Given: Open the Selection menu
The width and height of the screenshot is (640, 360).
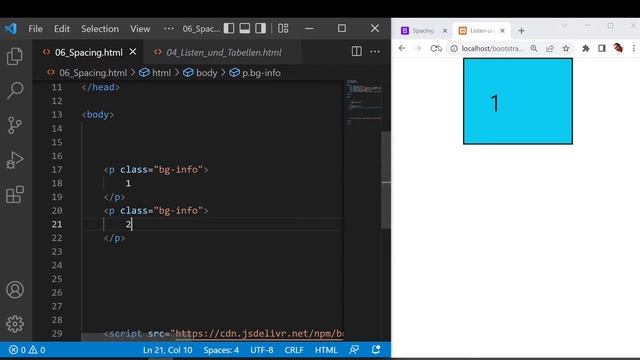Looking at the screenshot, I should (100, 29).
